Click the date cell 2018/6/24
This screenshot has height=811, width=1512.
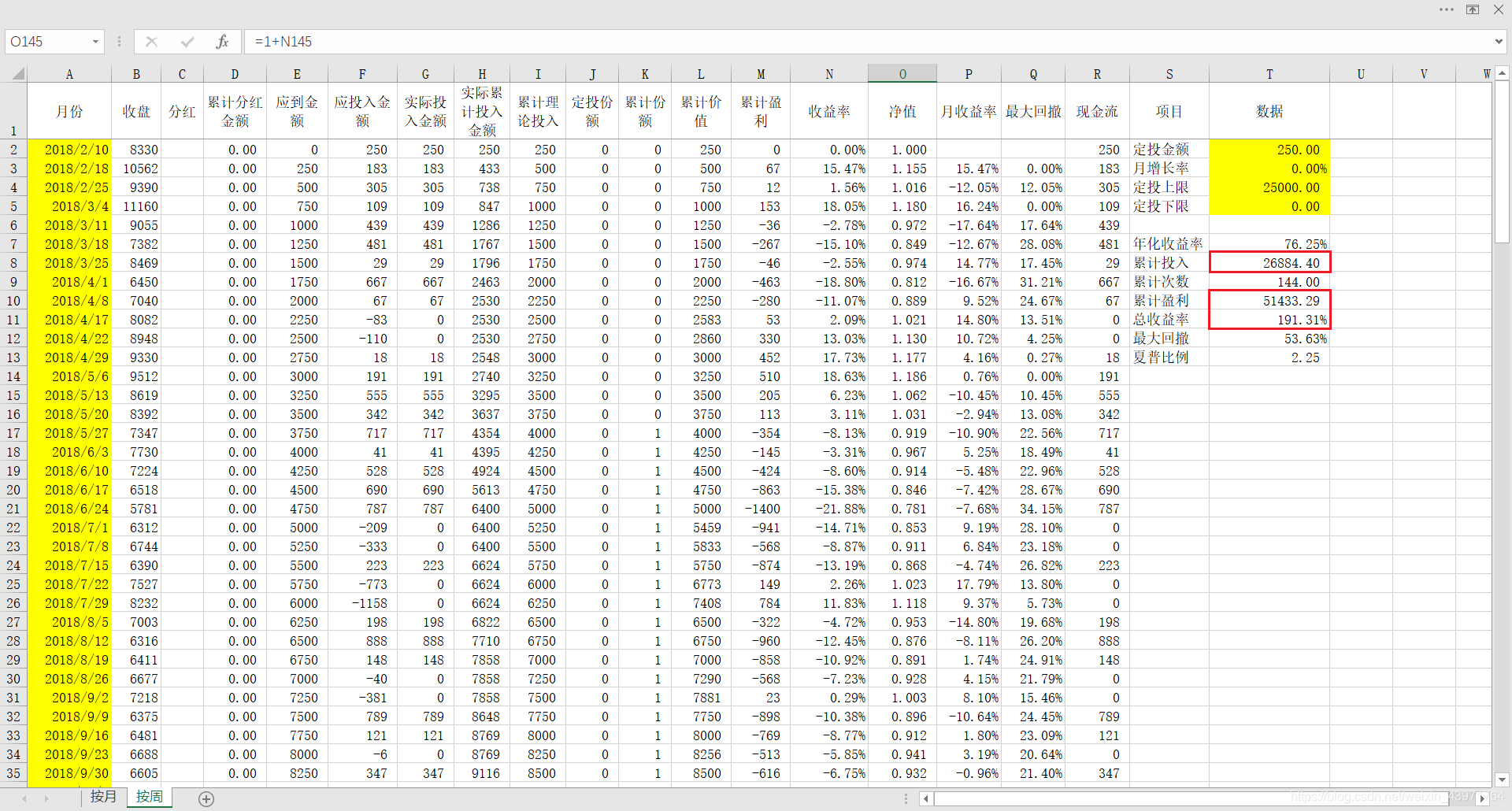pos(69,509)
